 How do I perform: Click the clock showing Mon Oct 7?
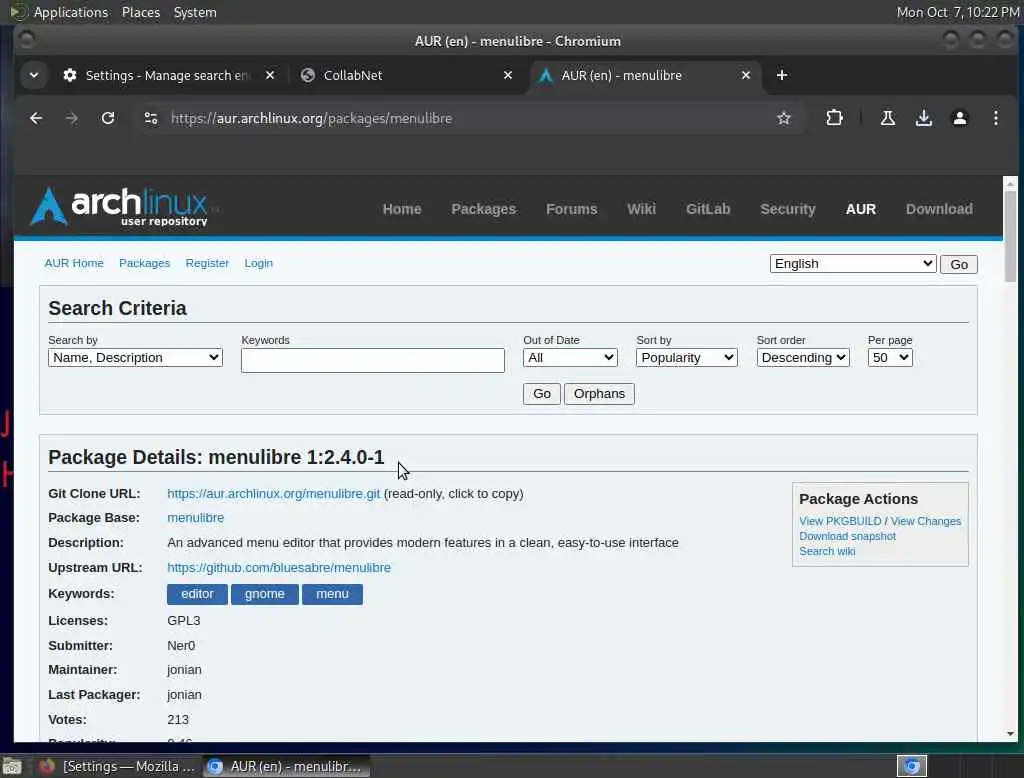pyautogui.click(x=957, y=12)
